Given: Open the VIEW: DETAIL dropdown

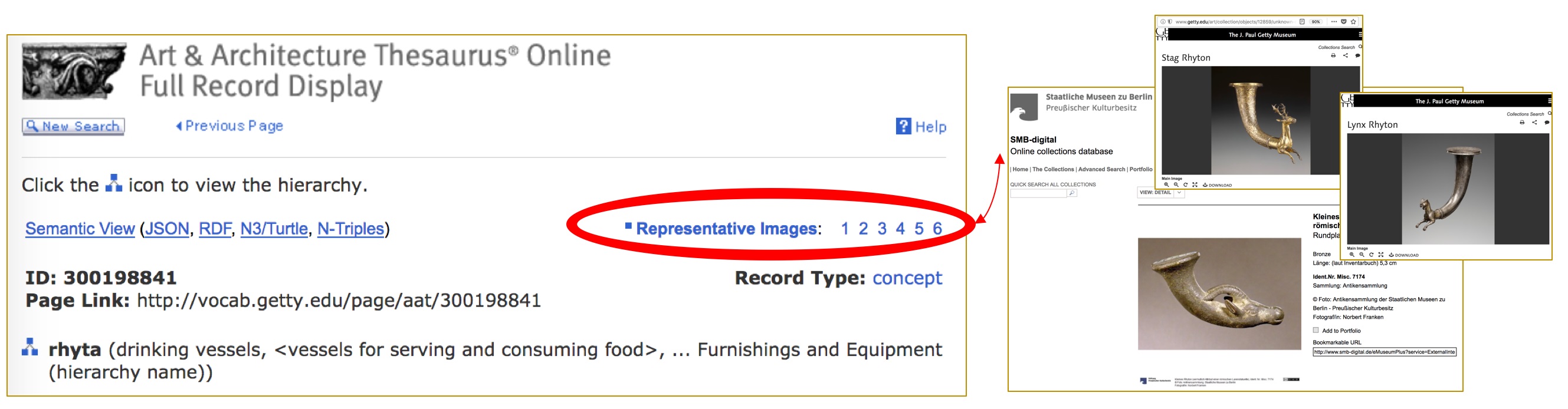Looking at the screenshot, I should pos(1160,193).
